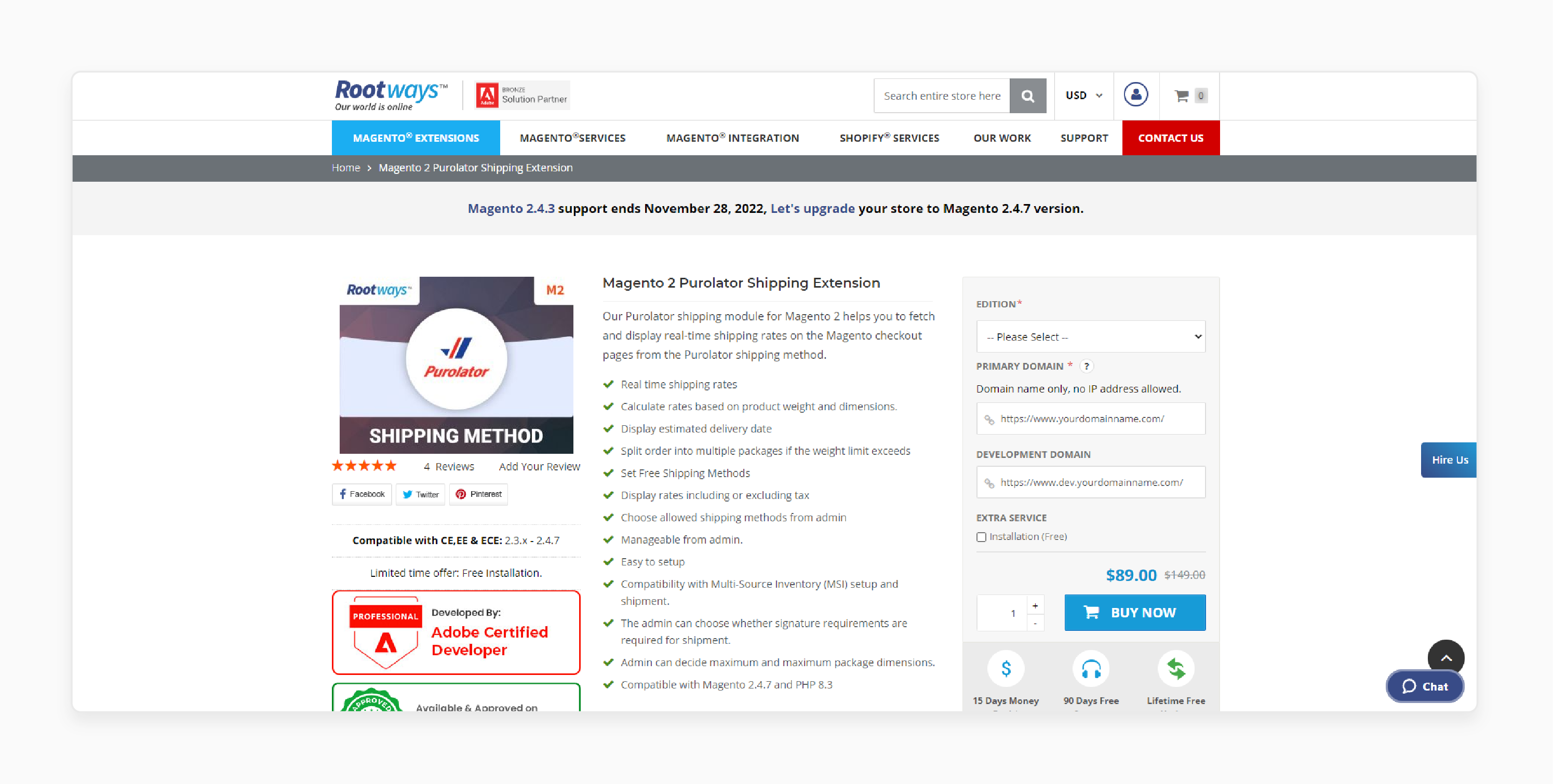Click the 15 Days Money dollar icon
The width and height of the screenshot is (1553, 784).
coord(1006,668)
